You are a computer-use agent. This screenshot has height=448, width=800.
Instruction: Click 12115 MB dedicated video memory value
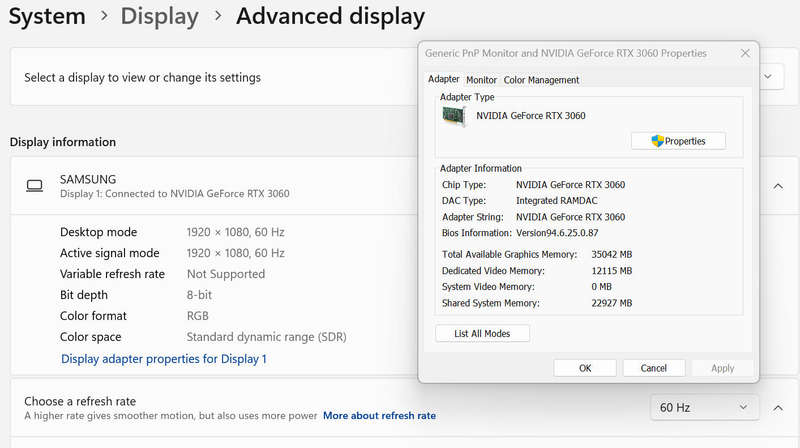point(612,270)
